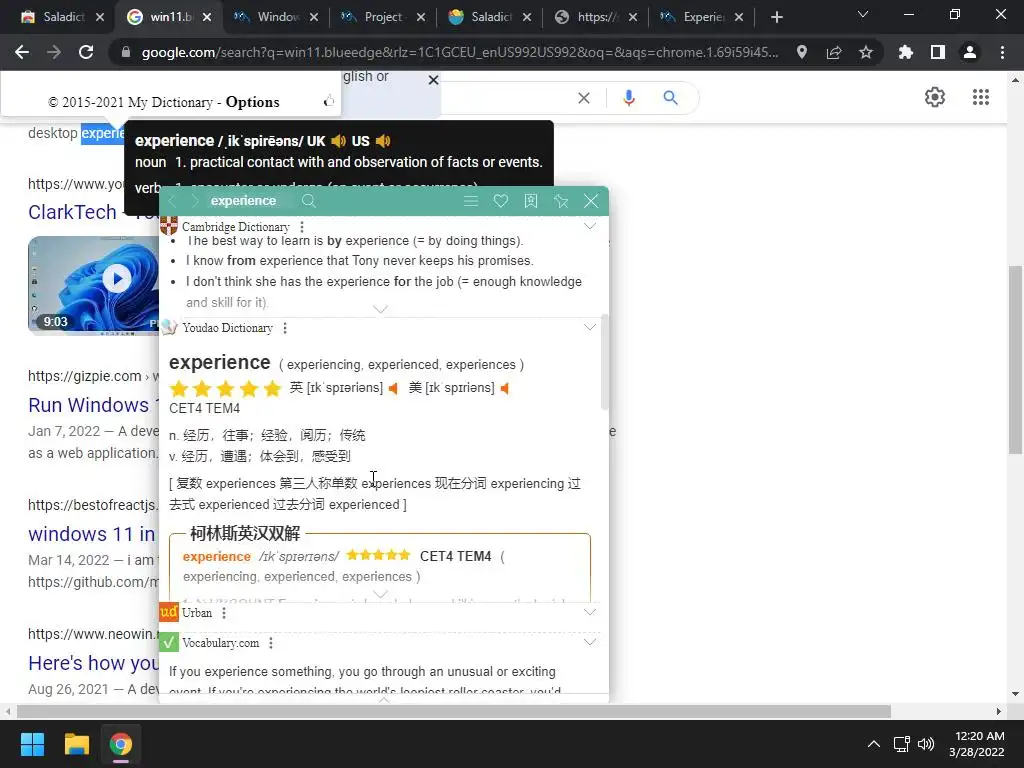Open Chrome's three-dot menu
1024x768 pixels.
1002,52
